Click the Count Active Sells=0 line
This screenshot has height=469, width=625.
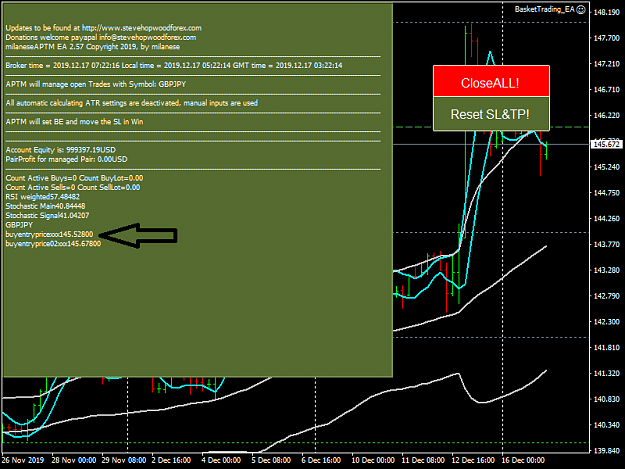pyautogui.click(x=73, y=187)
